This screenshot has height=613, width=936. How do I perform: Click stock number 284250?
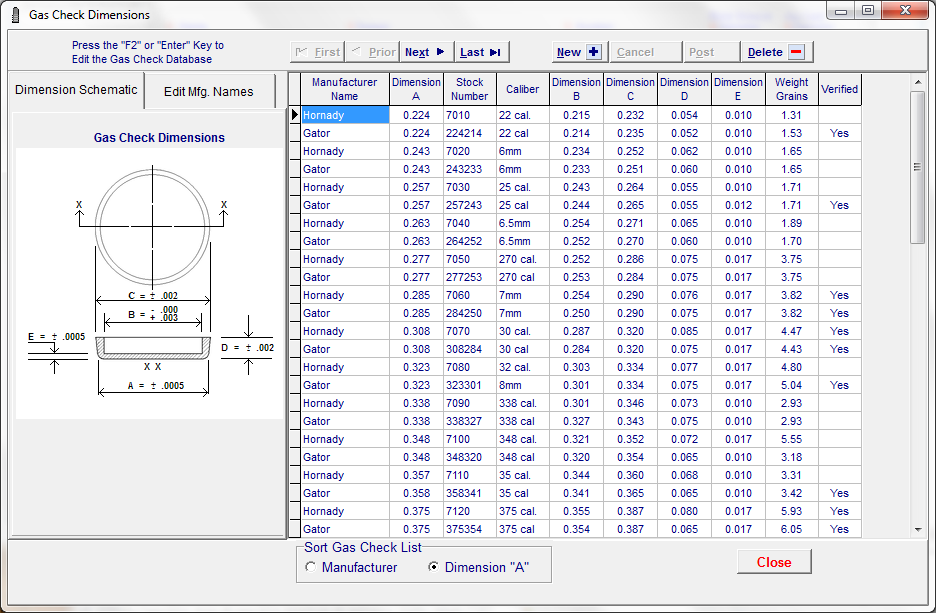(469, 313)
